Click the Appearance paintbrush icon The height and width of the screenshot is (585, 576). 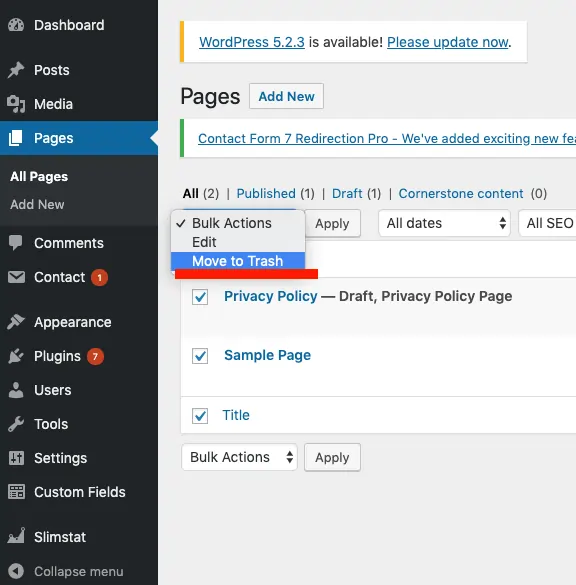coord(16,322)
